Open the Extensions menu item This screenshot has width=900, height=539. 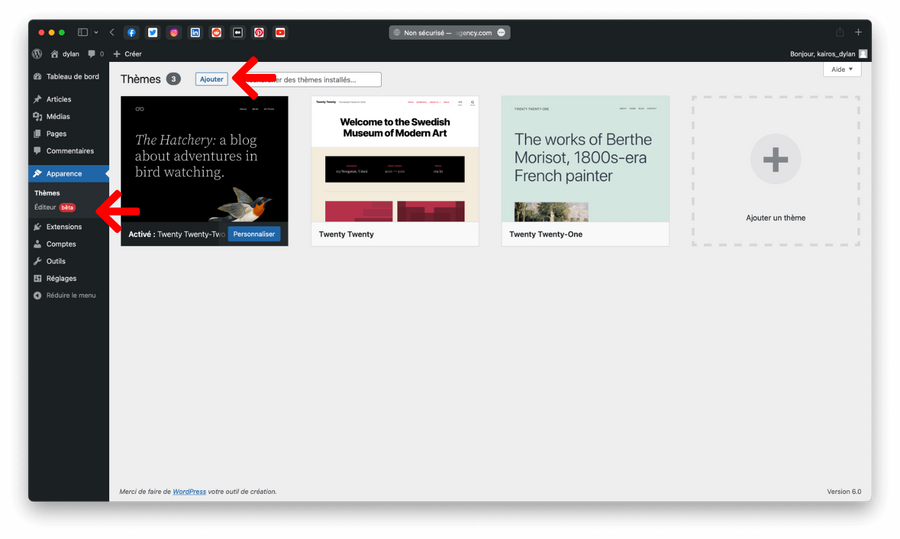[68, 227]
